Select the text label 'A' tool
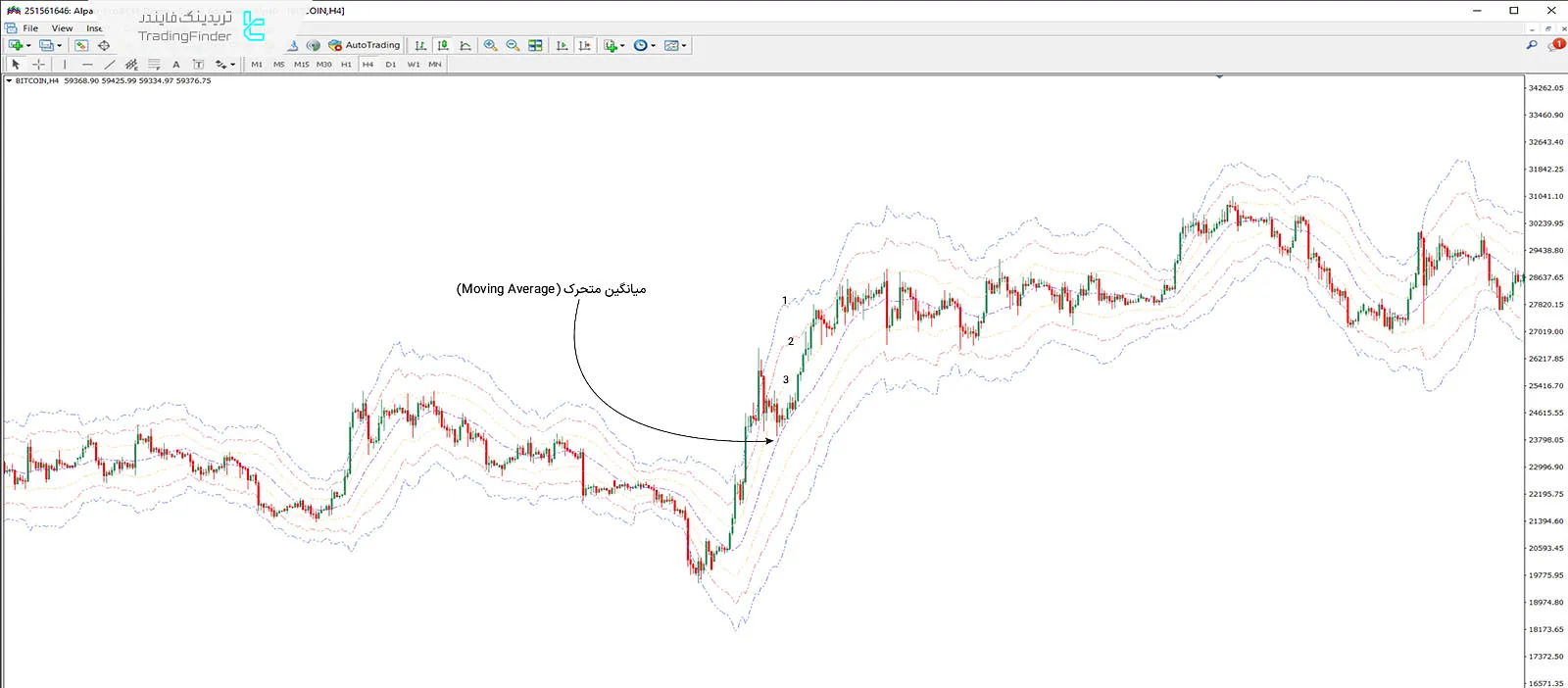 [176, 65]
